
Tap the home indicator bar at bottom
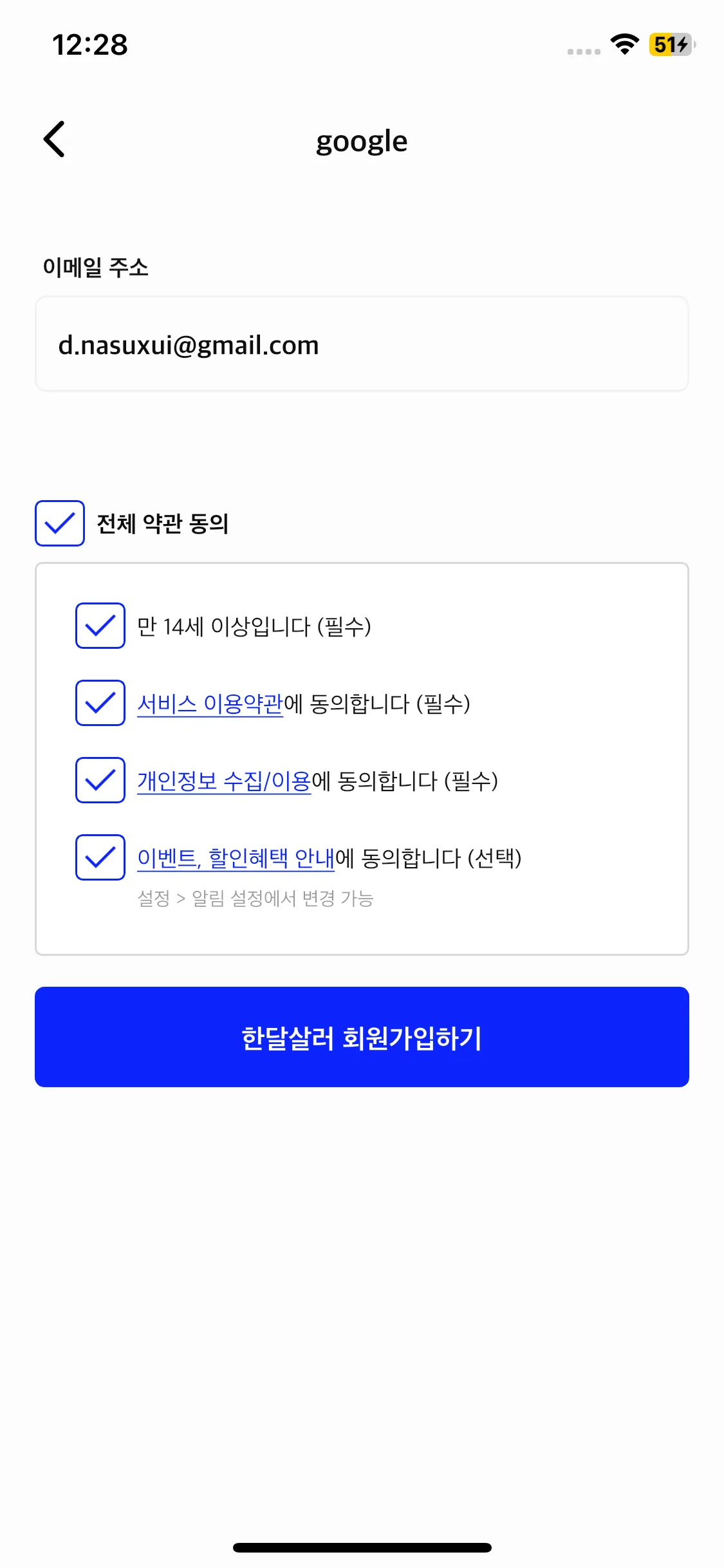click(362, 1547)
